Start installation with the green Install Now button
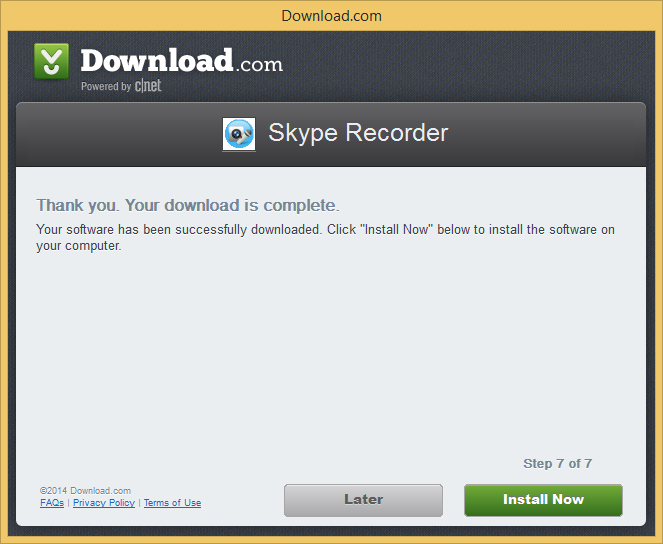 tap(543, 500)
